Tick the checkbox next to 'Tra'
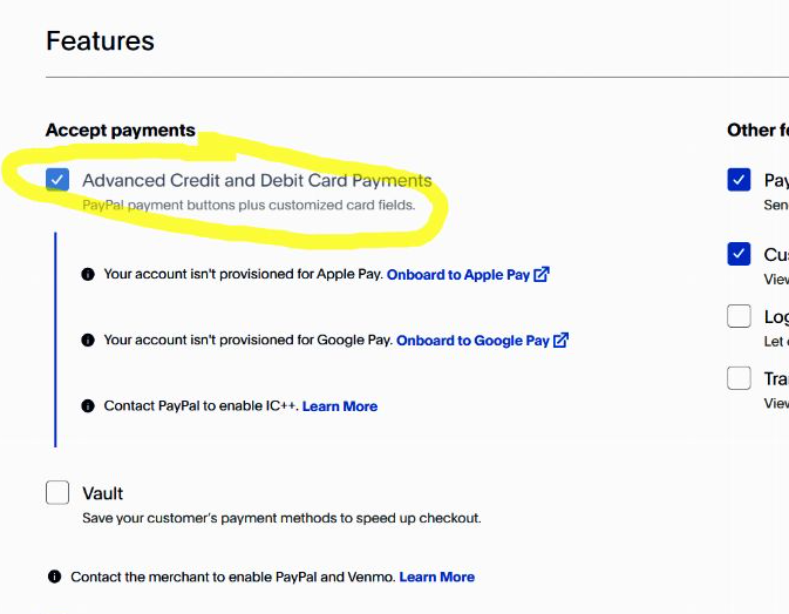Image resolution: width=789 pixels, height=614 pixels. [739, 378]
